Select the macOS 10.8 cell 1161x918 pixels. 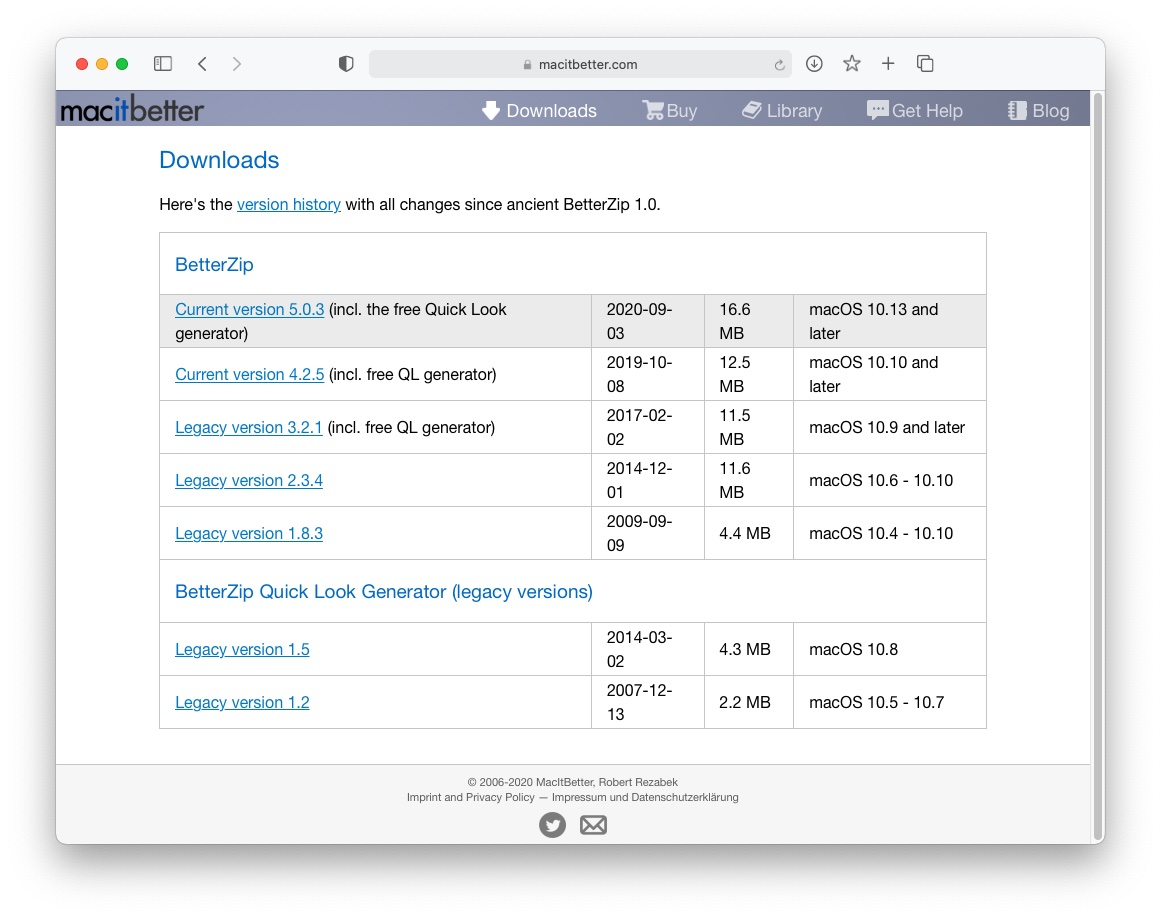click(x=889, y=649)
